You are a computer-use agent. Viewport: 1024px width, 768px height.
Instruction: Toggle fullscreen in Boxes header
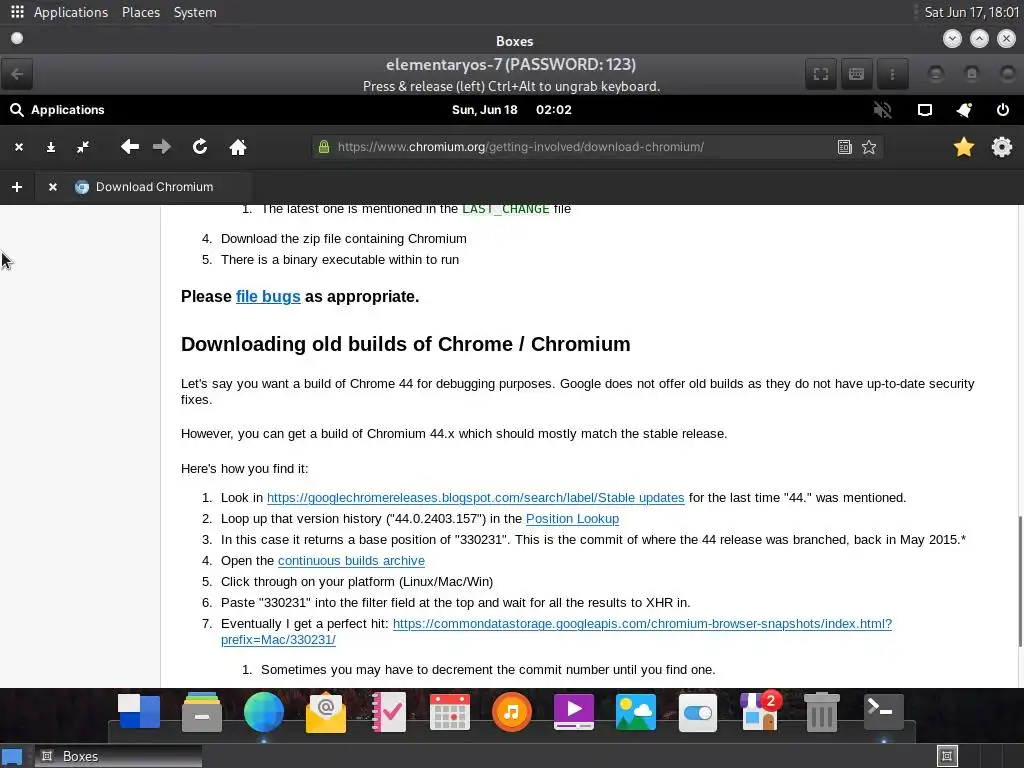(821, 74)
